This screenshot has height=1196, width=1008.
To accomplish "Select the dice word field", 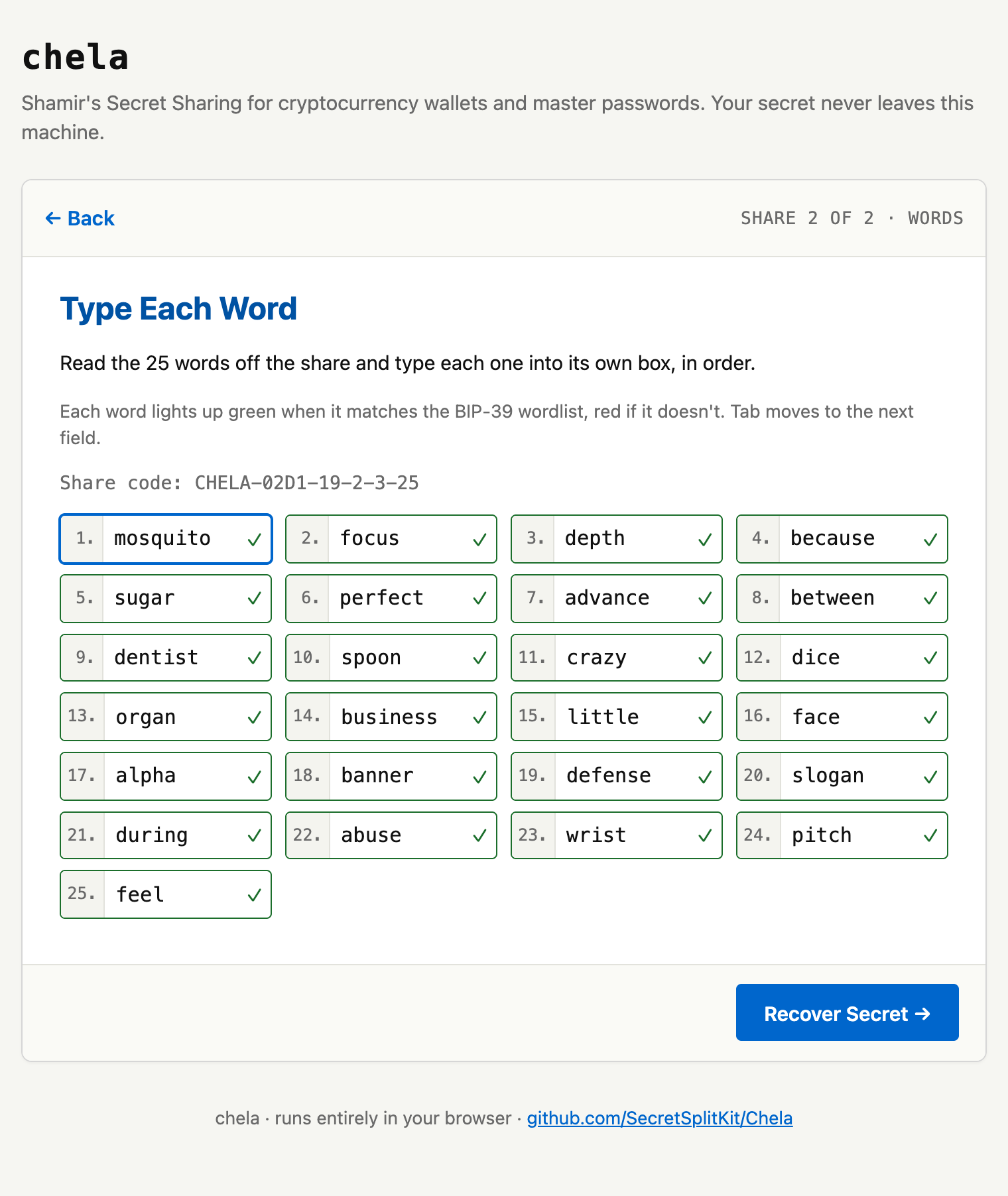I will click(x=842, y=658).
